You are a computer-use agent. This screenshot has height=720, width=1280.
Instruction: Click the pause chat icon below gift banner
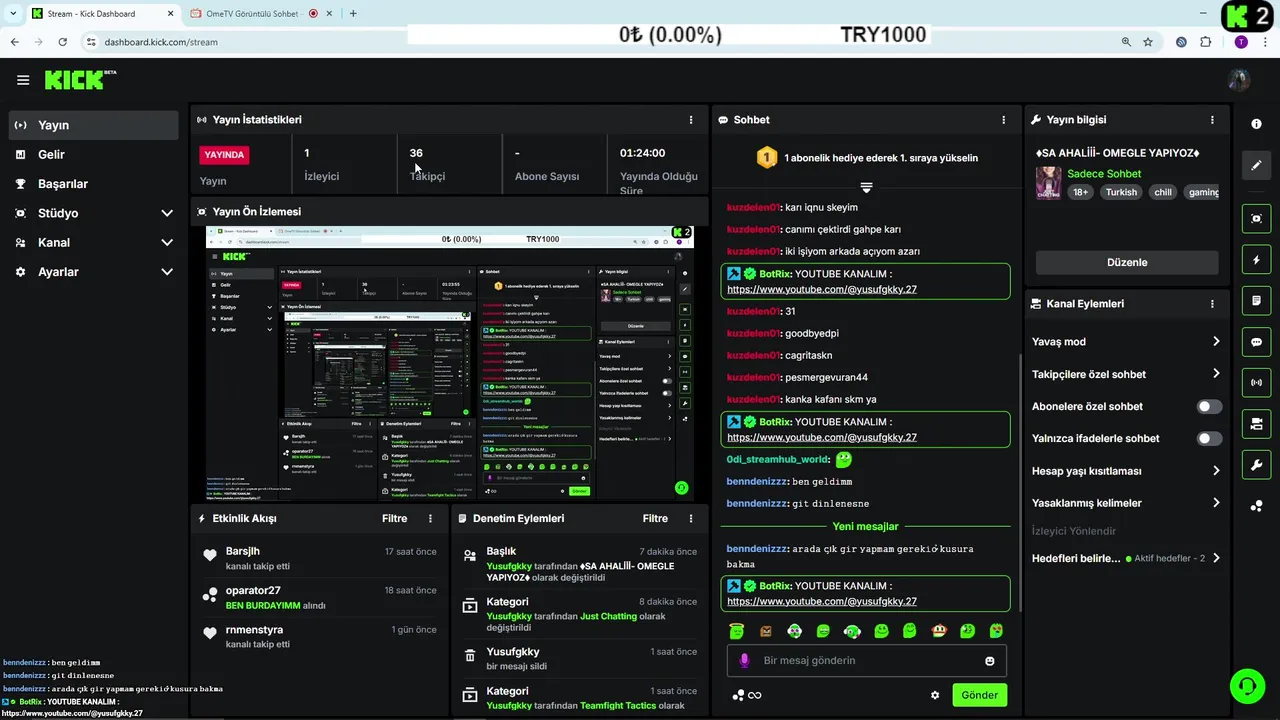point(866,187)
